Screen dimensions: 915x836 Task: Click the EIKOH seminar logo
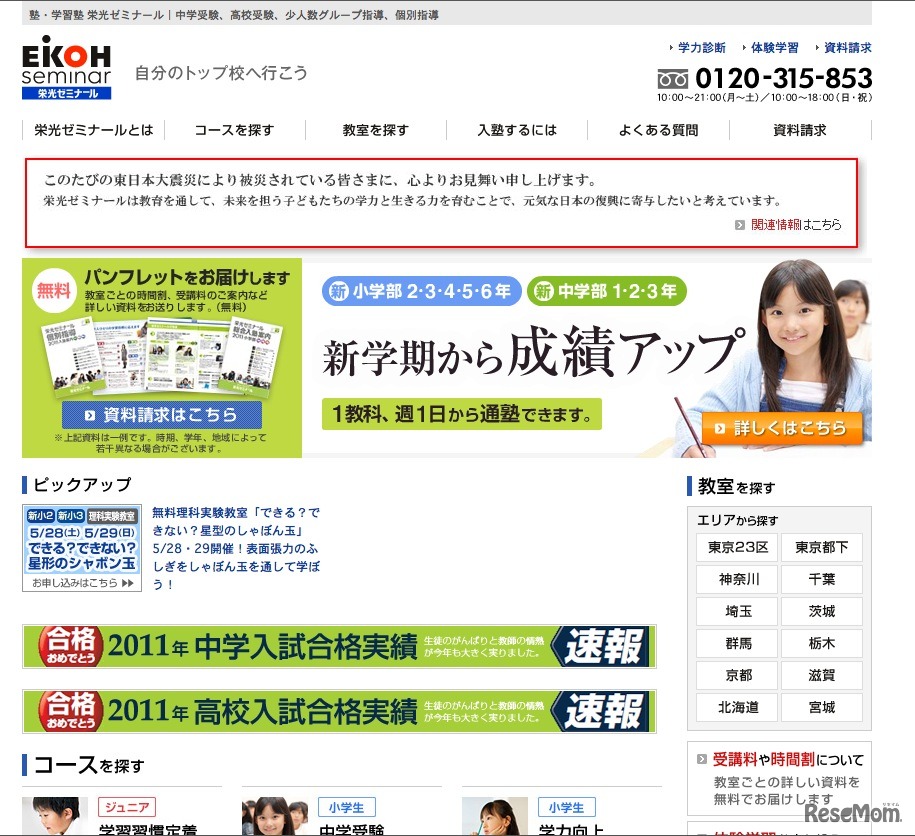click(x=66, y=67)
